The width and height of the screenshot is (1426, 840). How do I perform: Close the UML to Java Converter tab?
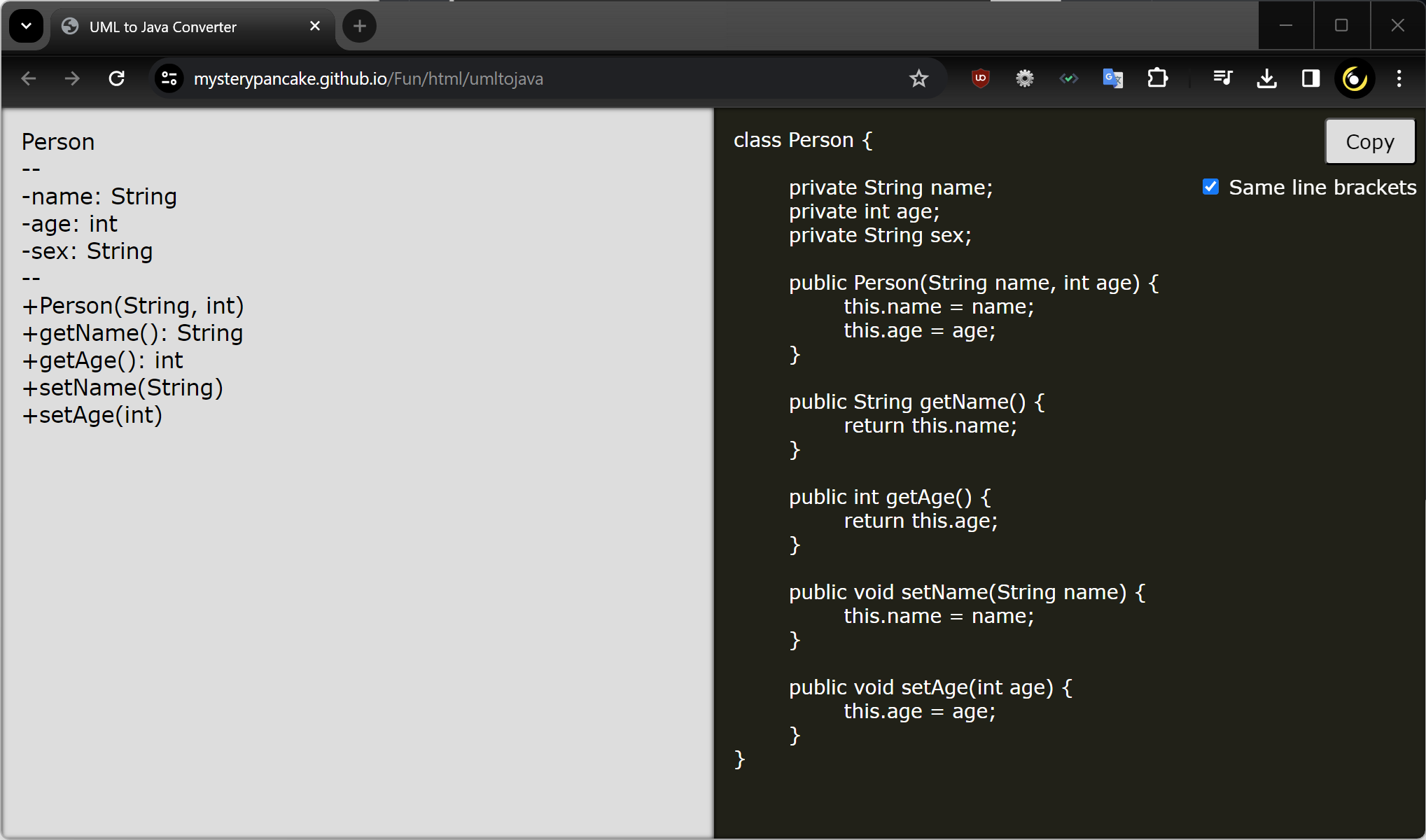[x=315, y=26]
